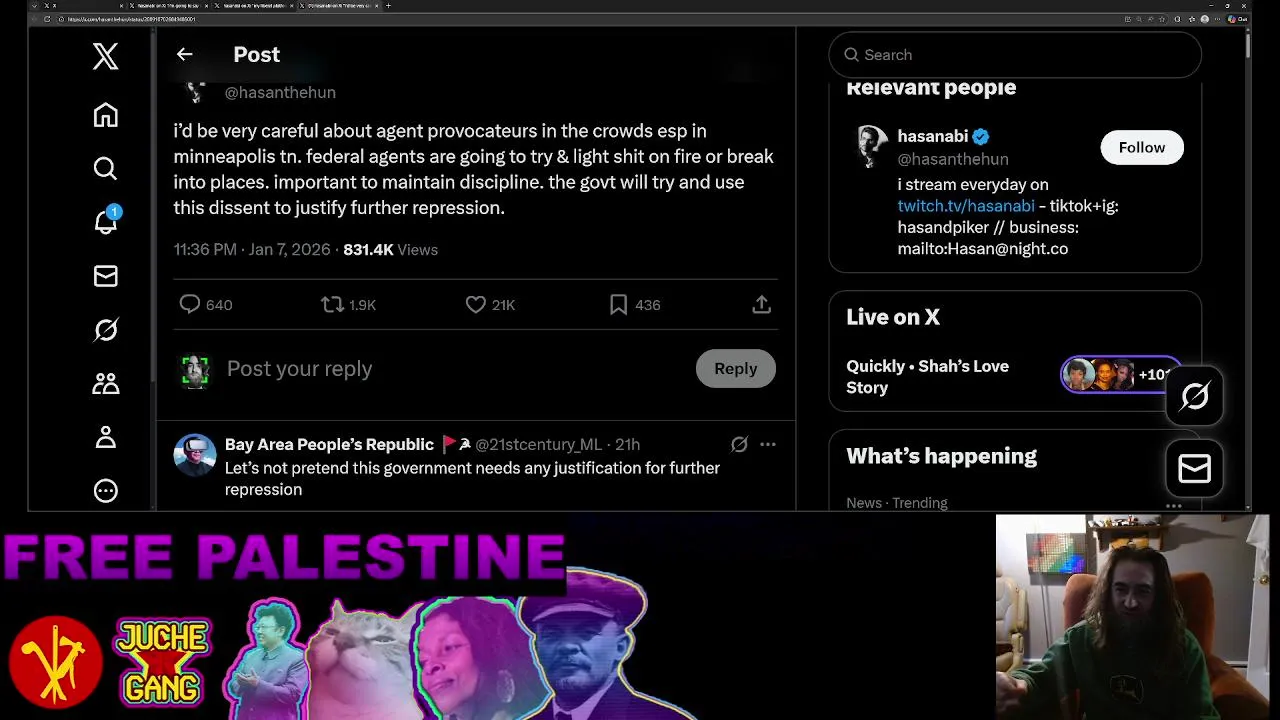The width and height of the screenshot is (1280, 720).
Task: Click the grayed Reply button
Action: click(735, 368)
